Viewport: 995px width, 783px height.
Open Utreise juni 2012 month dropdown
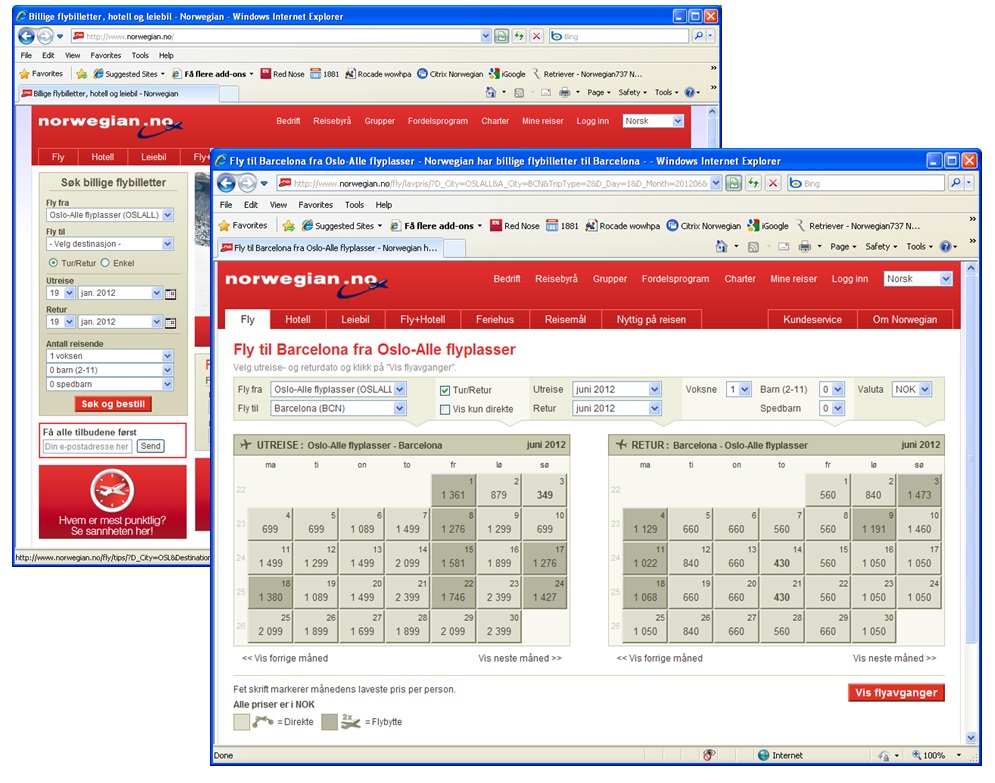pos(617,389)
